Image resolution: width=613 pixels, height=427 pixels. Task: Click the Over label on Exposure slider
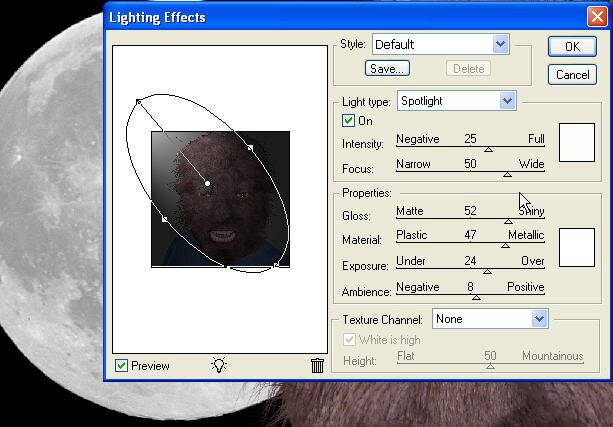[x=533, y=261]
